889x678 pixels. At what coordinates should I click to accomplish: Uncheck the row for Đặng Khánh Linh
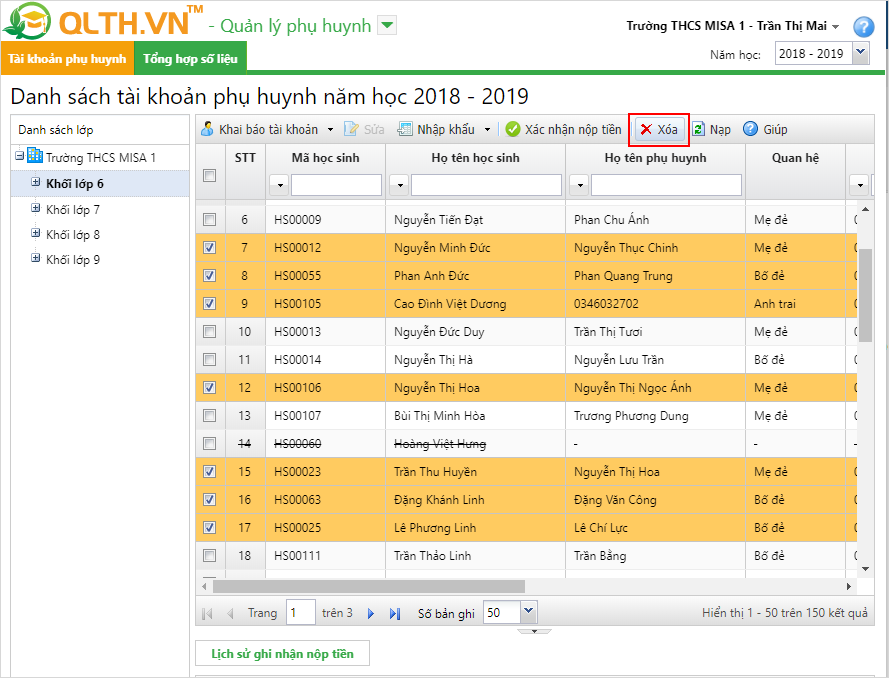210,499
